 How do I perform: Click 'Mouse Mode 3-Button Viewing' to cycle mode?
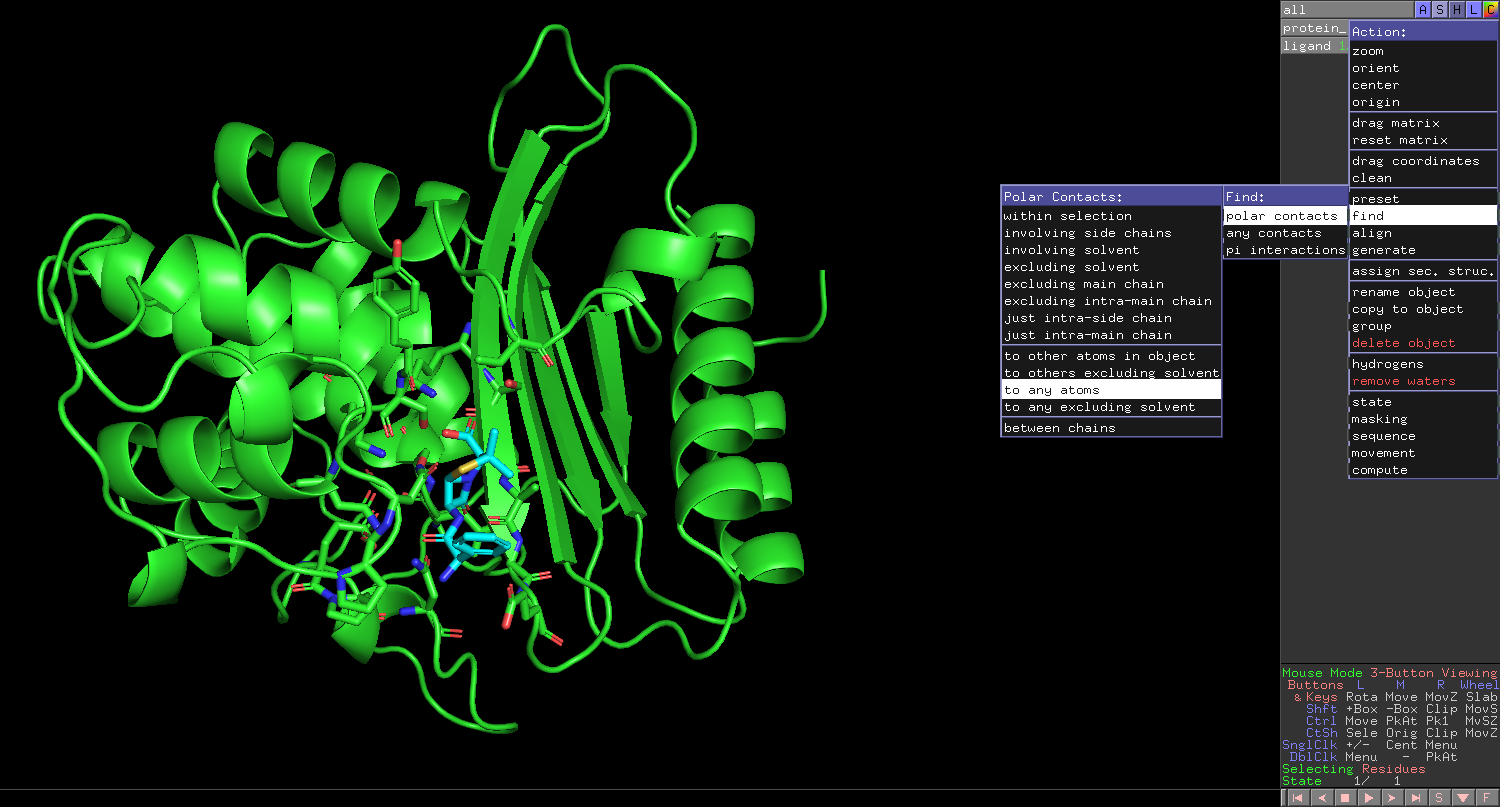click(x=1390, y=673)
